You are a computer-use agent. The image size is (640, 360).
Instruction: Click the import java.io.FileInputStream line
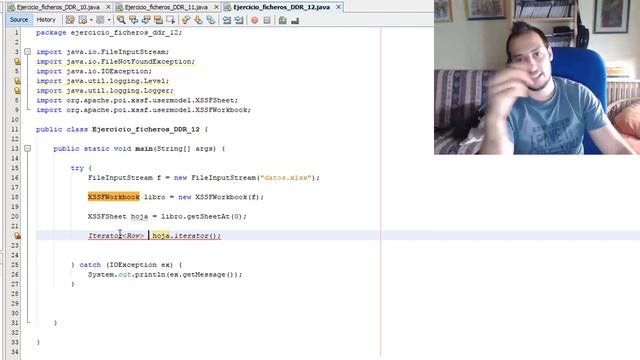pyautogui.click(x=102, y=52)
